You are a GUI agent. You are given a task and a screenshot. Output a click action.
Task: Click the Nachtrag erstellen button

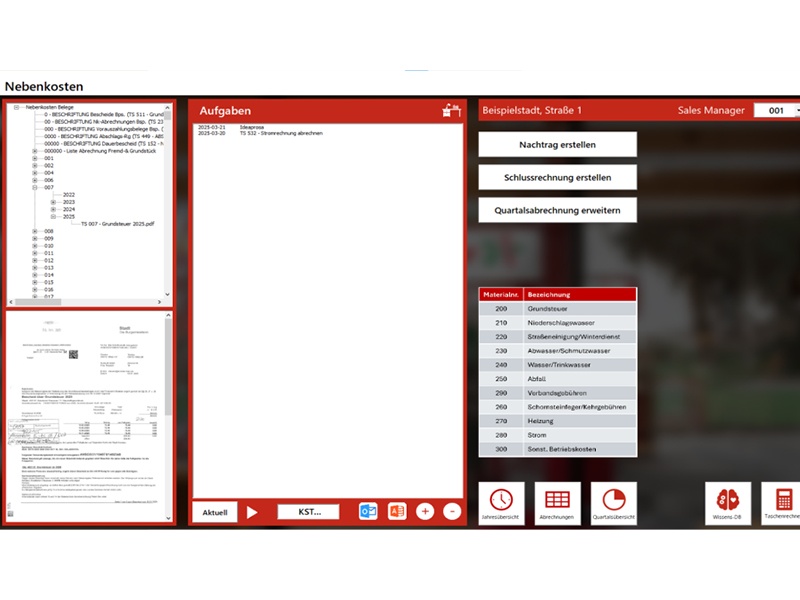tap(557, 145)
